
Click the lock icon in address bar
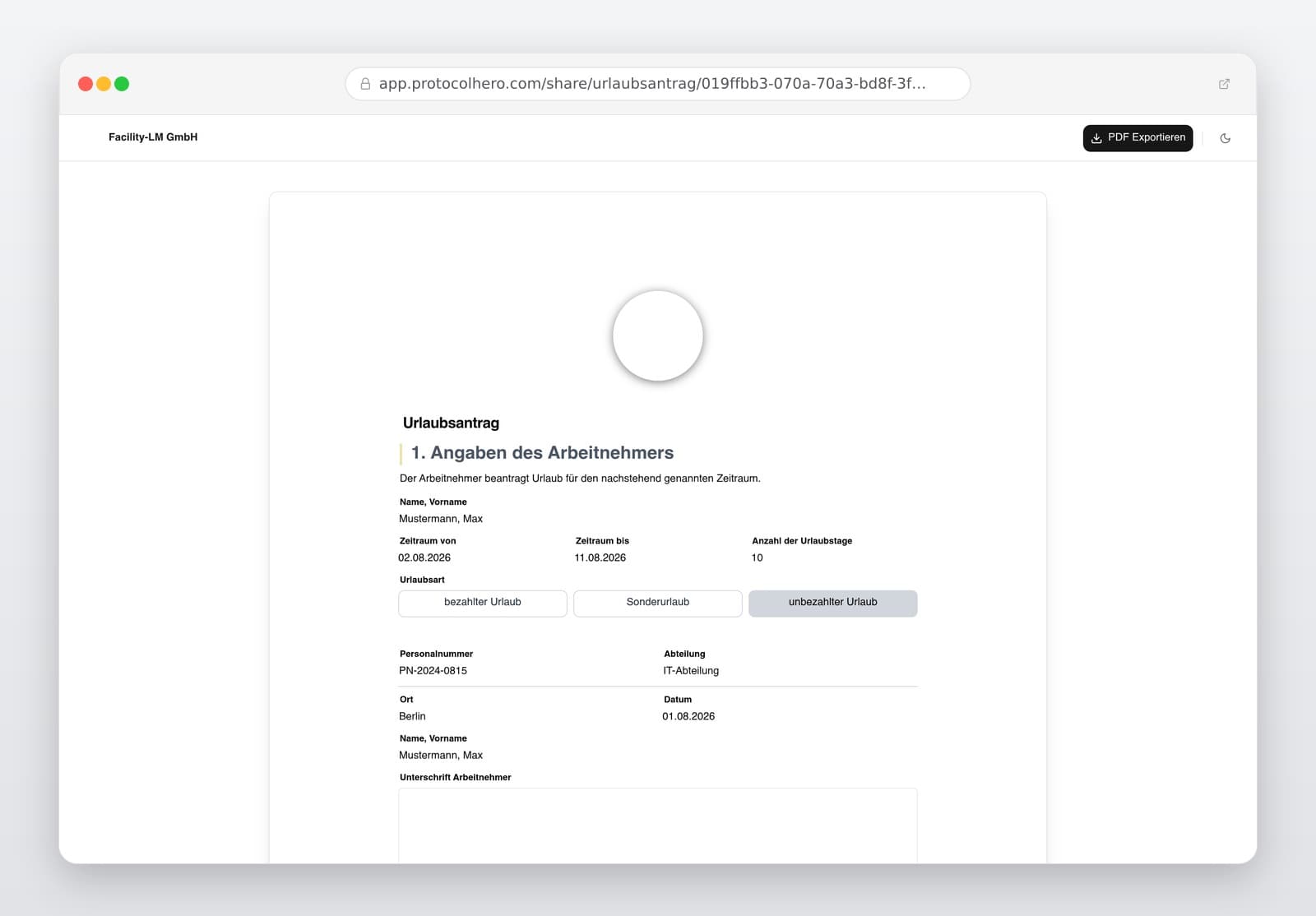(x=365, y=84)
